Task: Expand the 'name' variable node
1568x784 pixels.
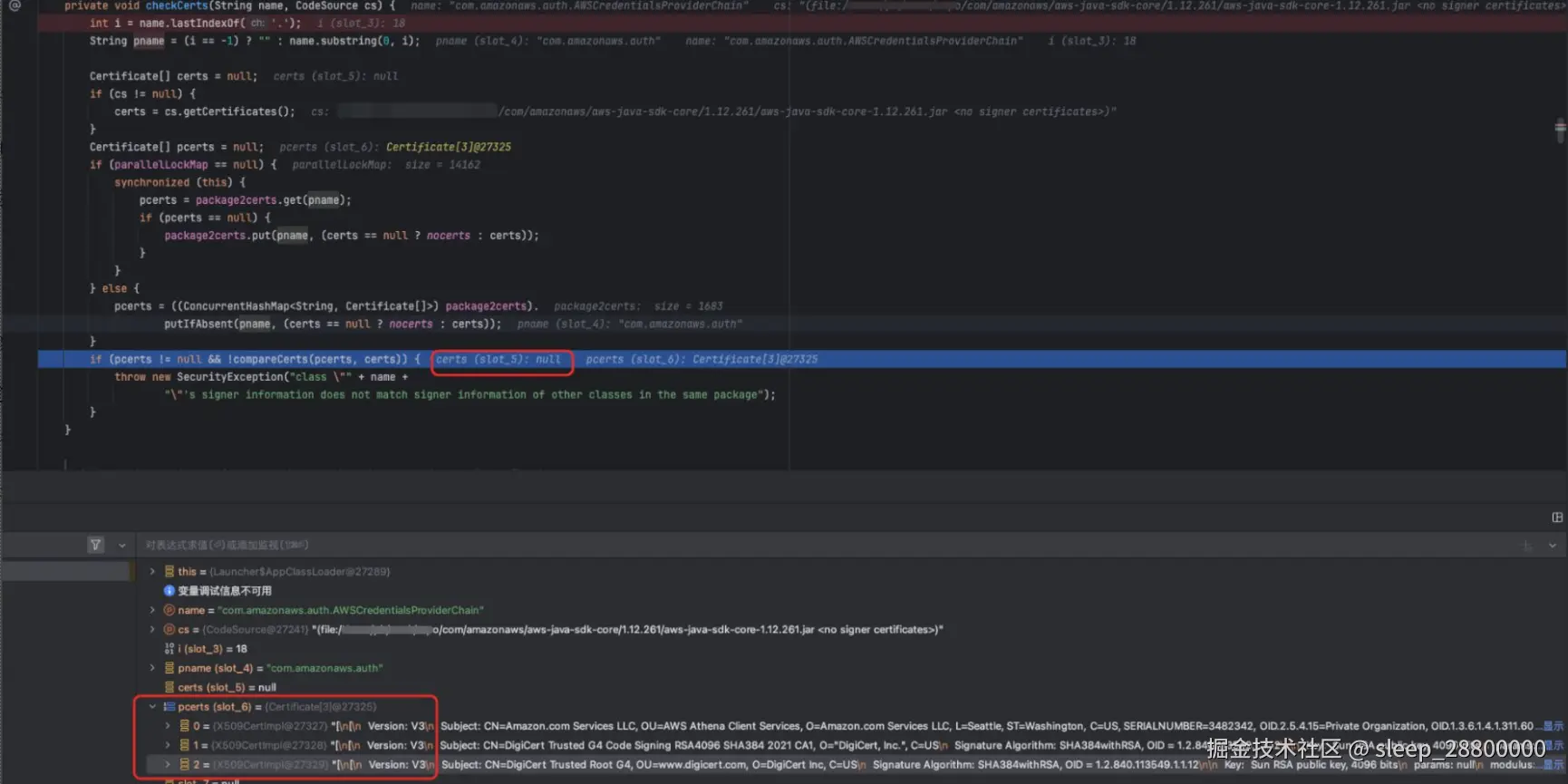Action: point(152,610)
